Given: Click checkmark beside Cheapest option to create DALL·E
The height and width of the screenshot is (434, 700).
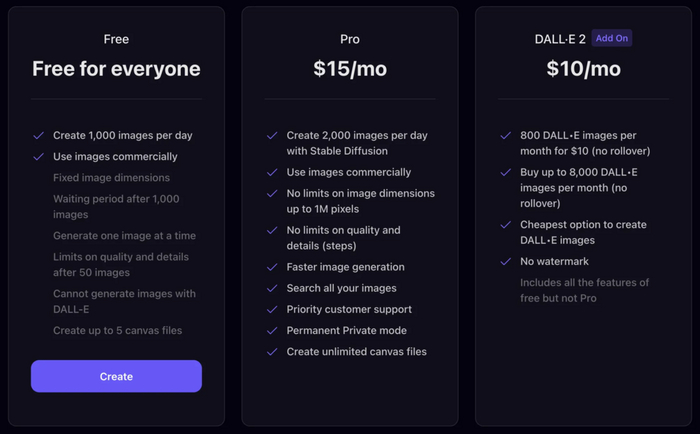Looking at the screenshot, I should 505,225.
